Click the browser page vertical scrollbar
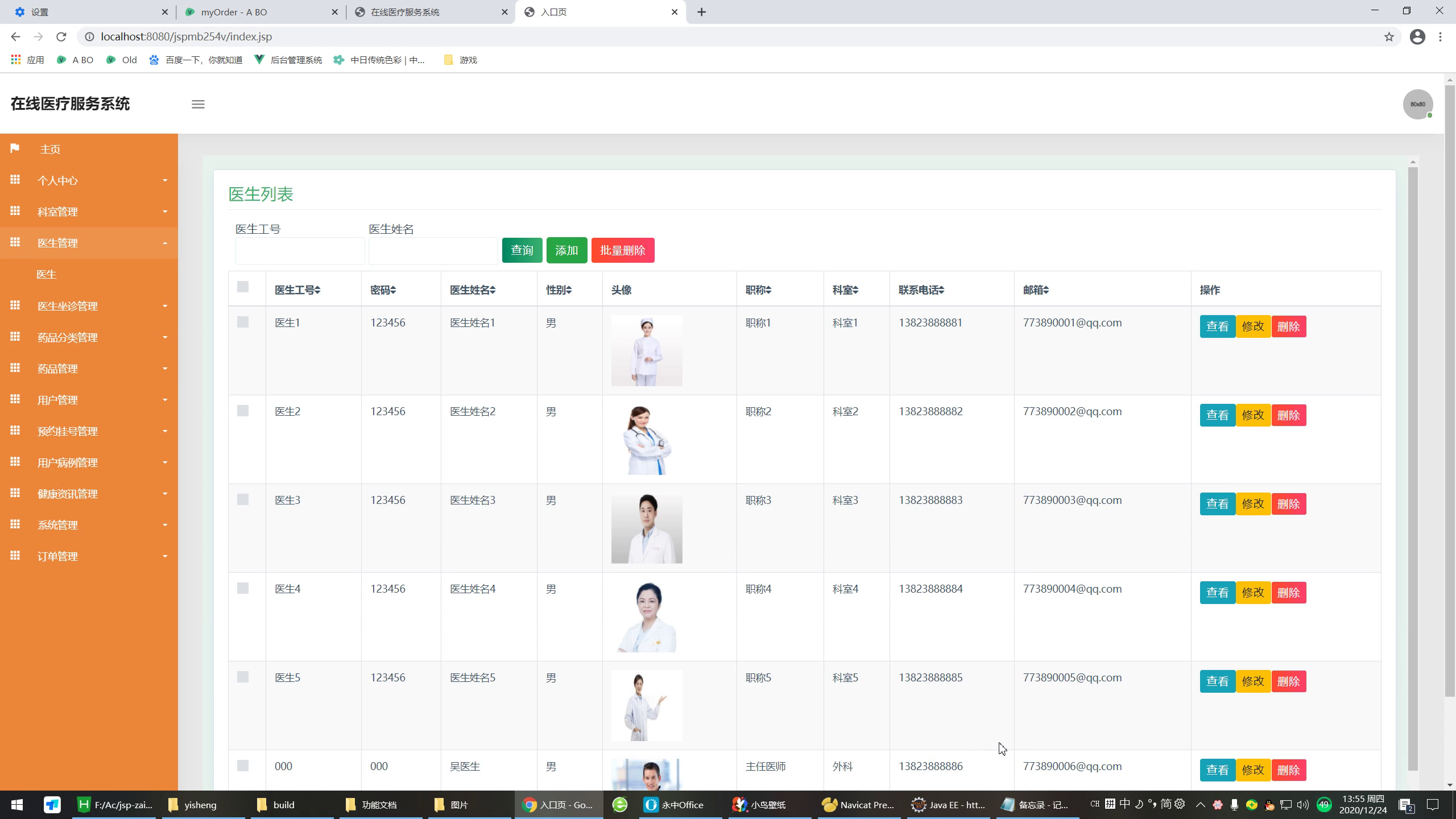1456x819 pixels. coord(1450,391)
